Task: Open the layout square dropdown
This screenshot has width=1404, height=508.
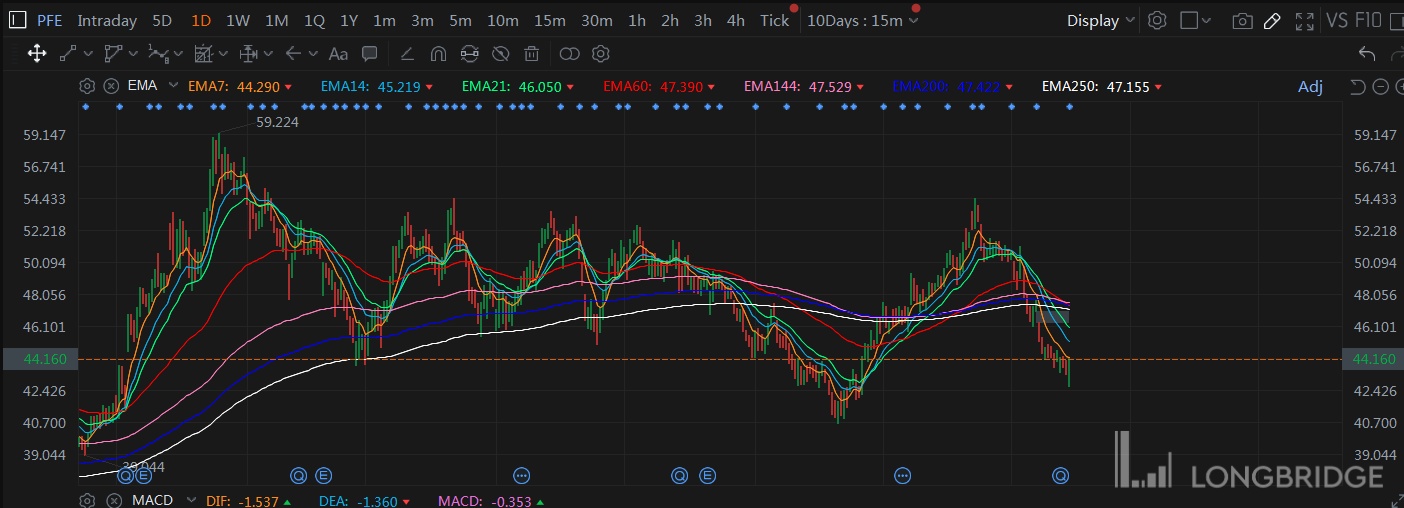Action: click(1197, 20)
